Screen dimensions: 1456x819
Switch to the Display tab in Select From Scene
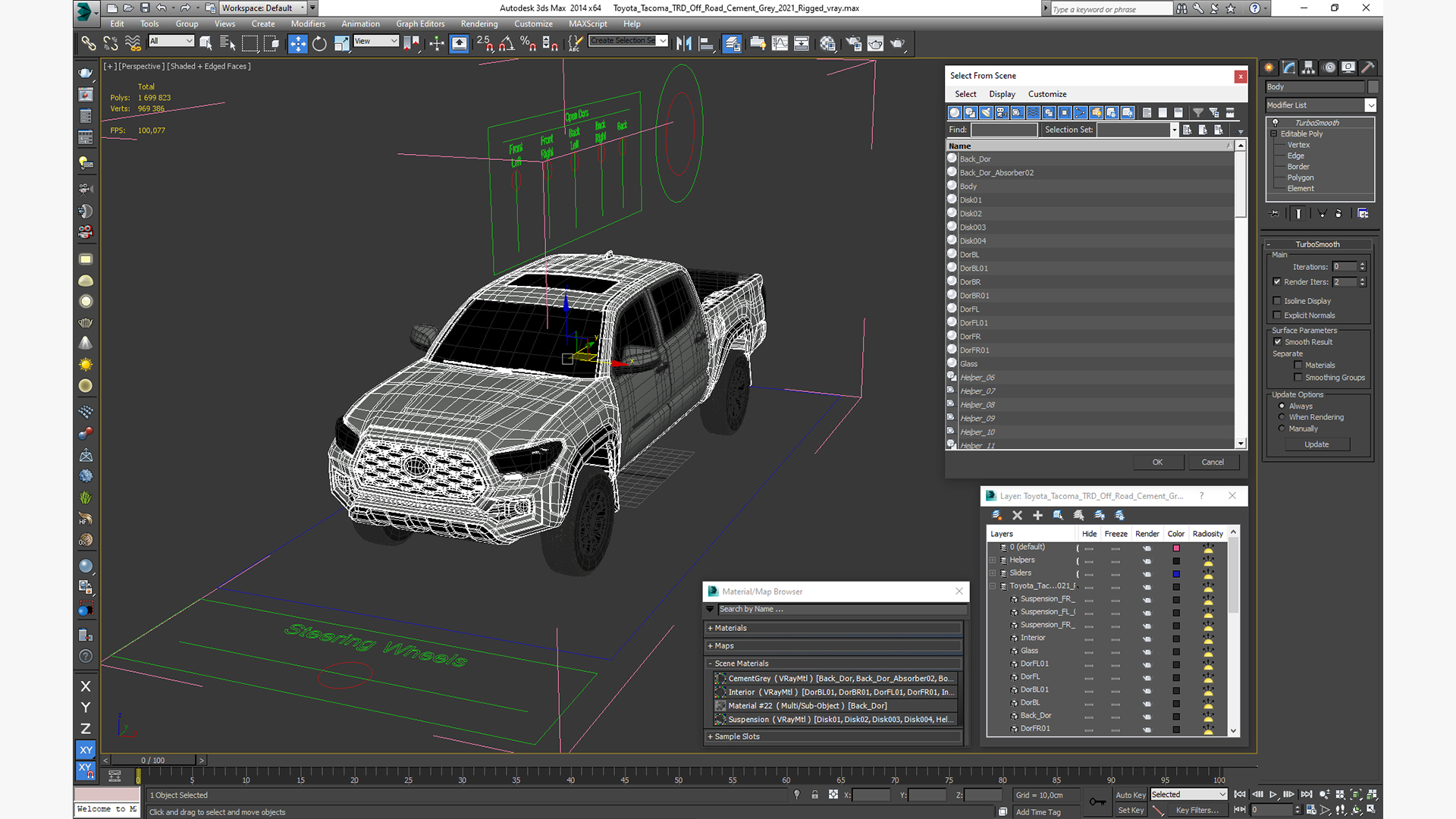click(x=1000, y=94)
